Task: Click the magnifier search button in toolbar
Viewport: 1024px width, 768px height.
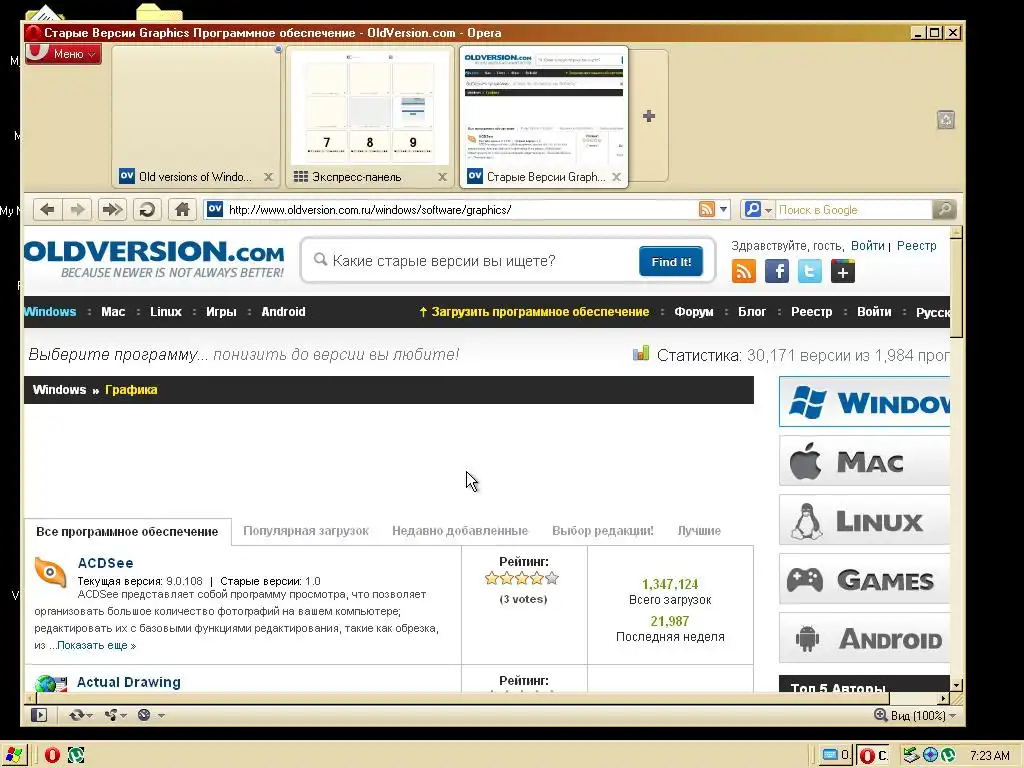Action: coord(944,210)
